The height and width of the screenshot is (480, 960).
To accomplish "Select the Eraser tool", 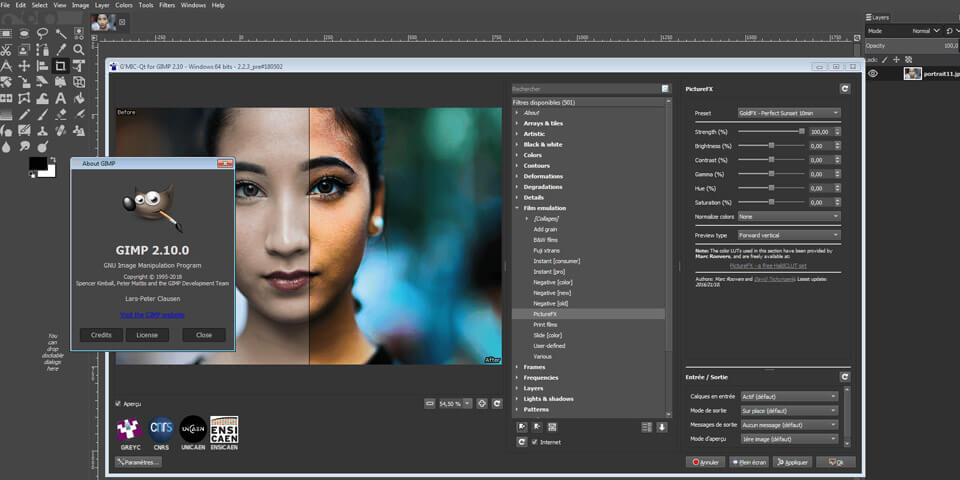I will coord(61,114).
